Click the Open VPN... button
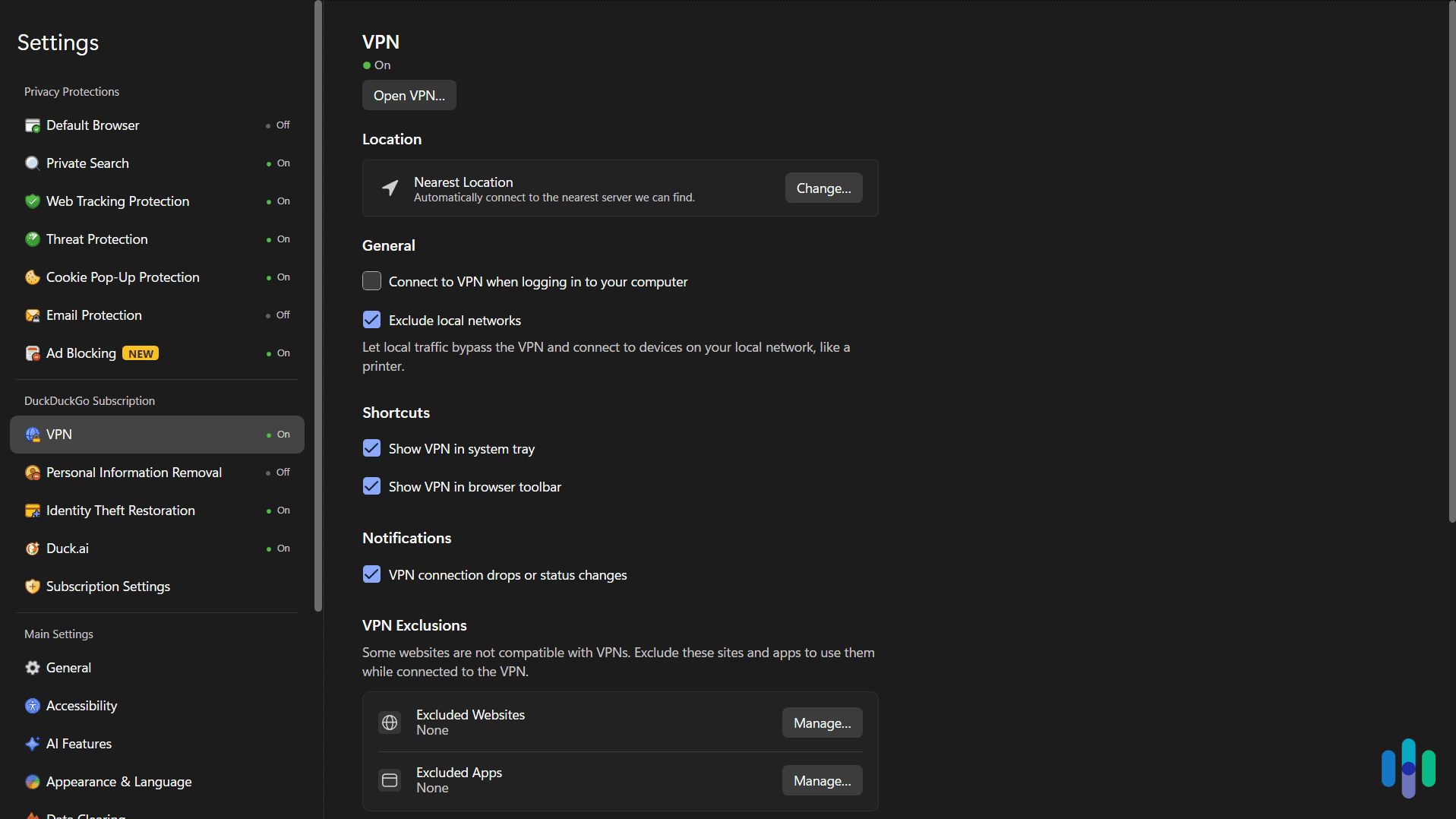 [409, 95]
